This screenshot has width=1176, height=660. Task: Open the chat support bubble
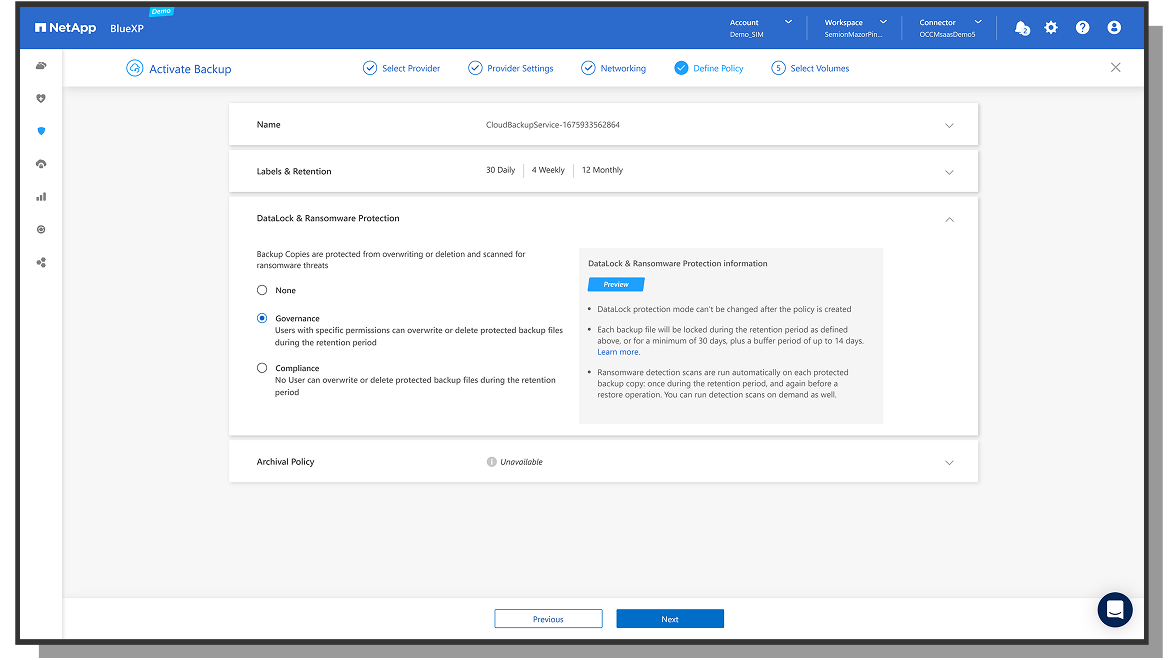pos(1114,610)
